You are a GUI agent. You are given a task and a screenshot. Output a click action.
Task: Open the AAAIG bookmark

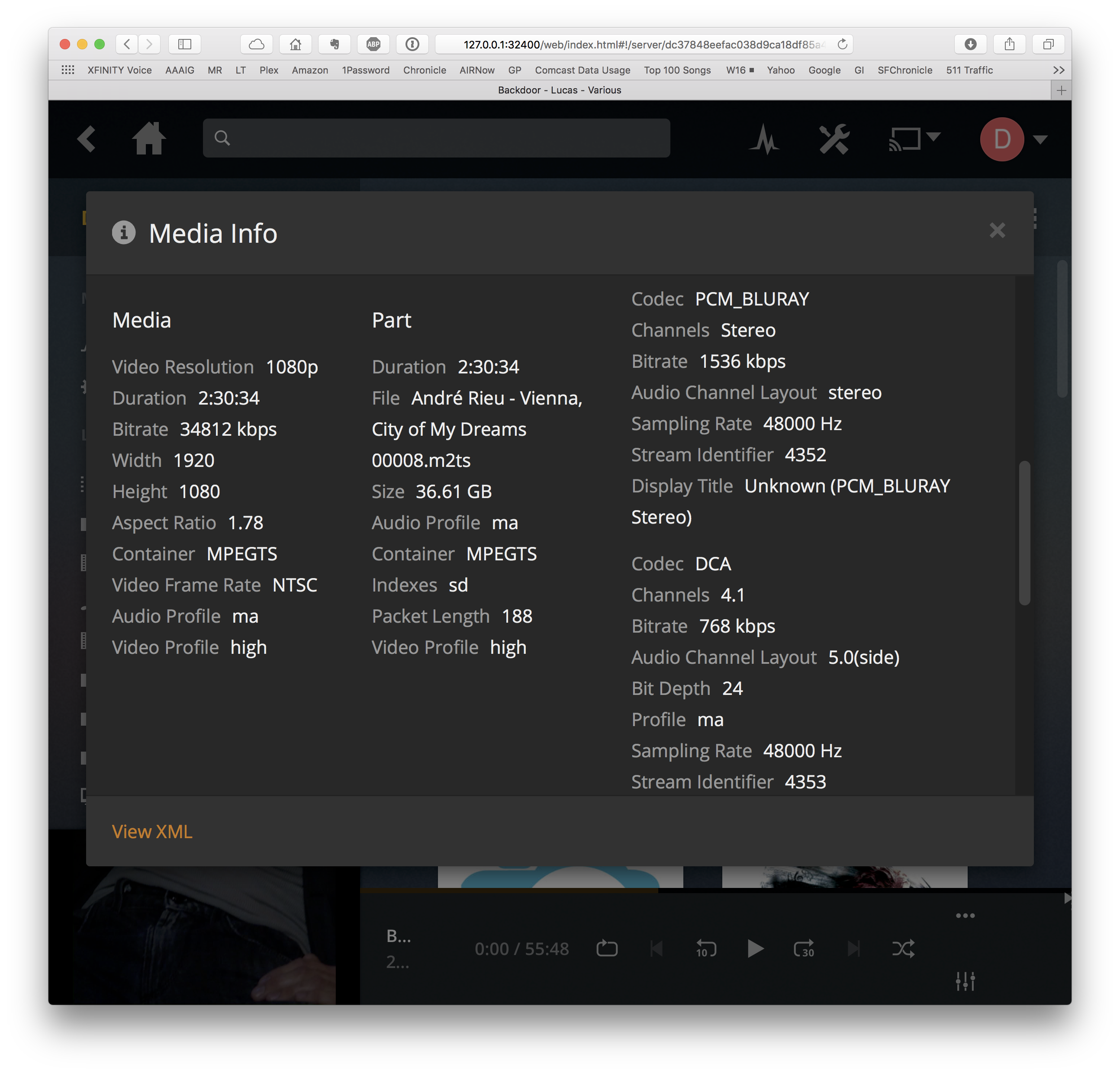pos(180,70)
